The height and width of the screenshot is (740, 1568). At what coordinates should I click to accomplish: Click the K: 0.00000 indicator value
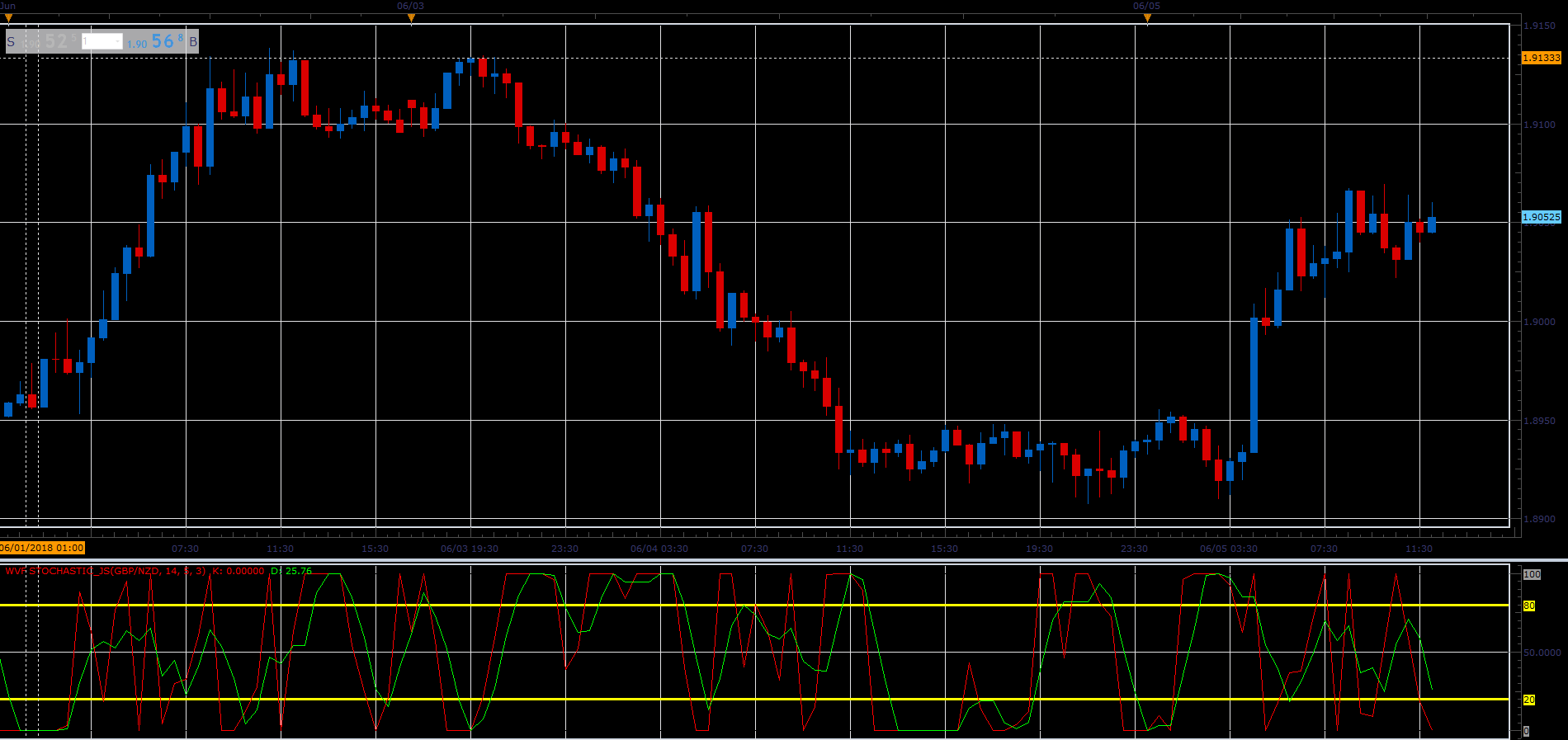tap(239, 571)
